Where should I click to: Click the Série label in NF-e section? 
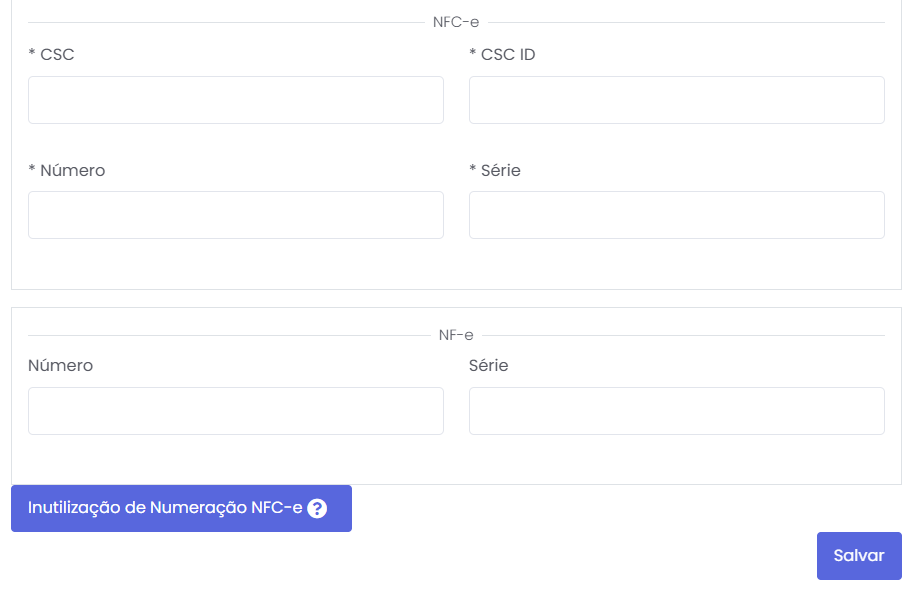point(488,366)
